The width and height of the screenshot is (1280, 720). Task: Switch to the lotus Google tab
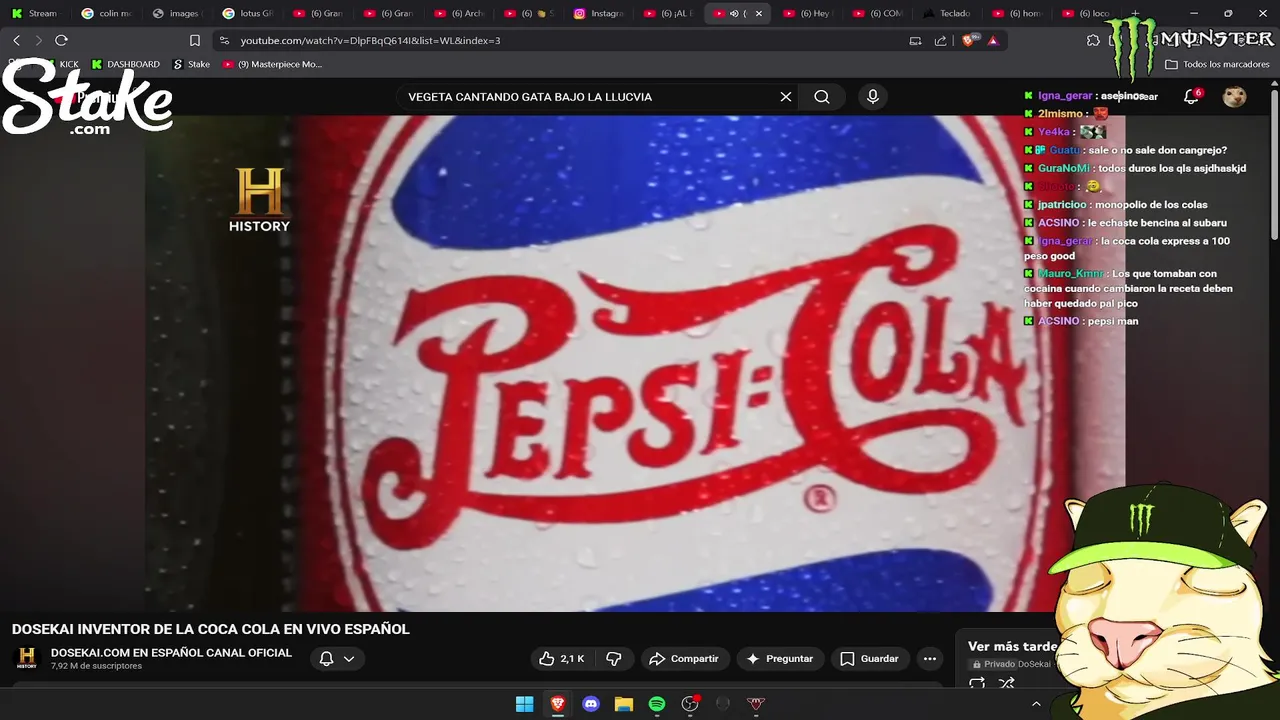point(248,13)
